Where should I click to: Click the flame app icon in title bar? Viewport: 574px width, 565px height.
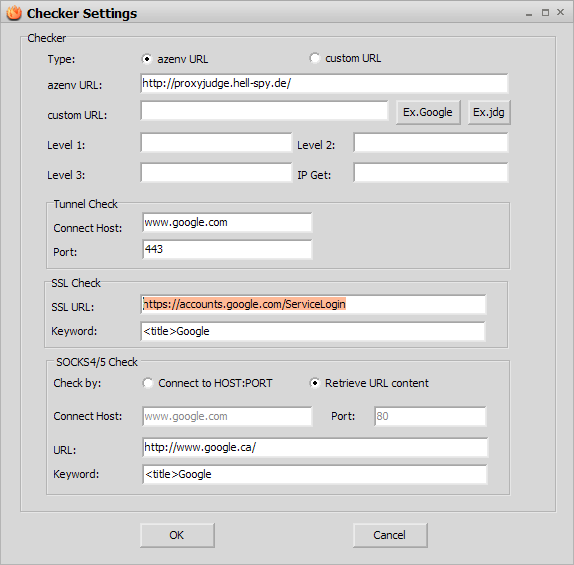(14, 13)
